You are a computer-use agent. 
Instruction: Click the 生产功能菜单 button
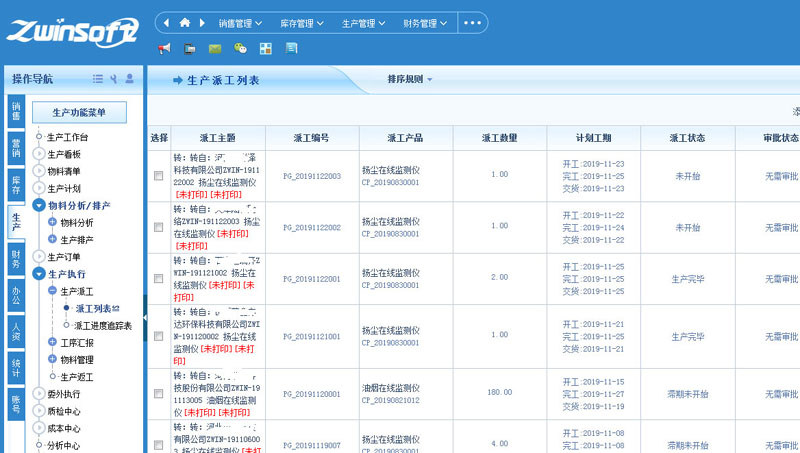(x=78, y=112)
